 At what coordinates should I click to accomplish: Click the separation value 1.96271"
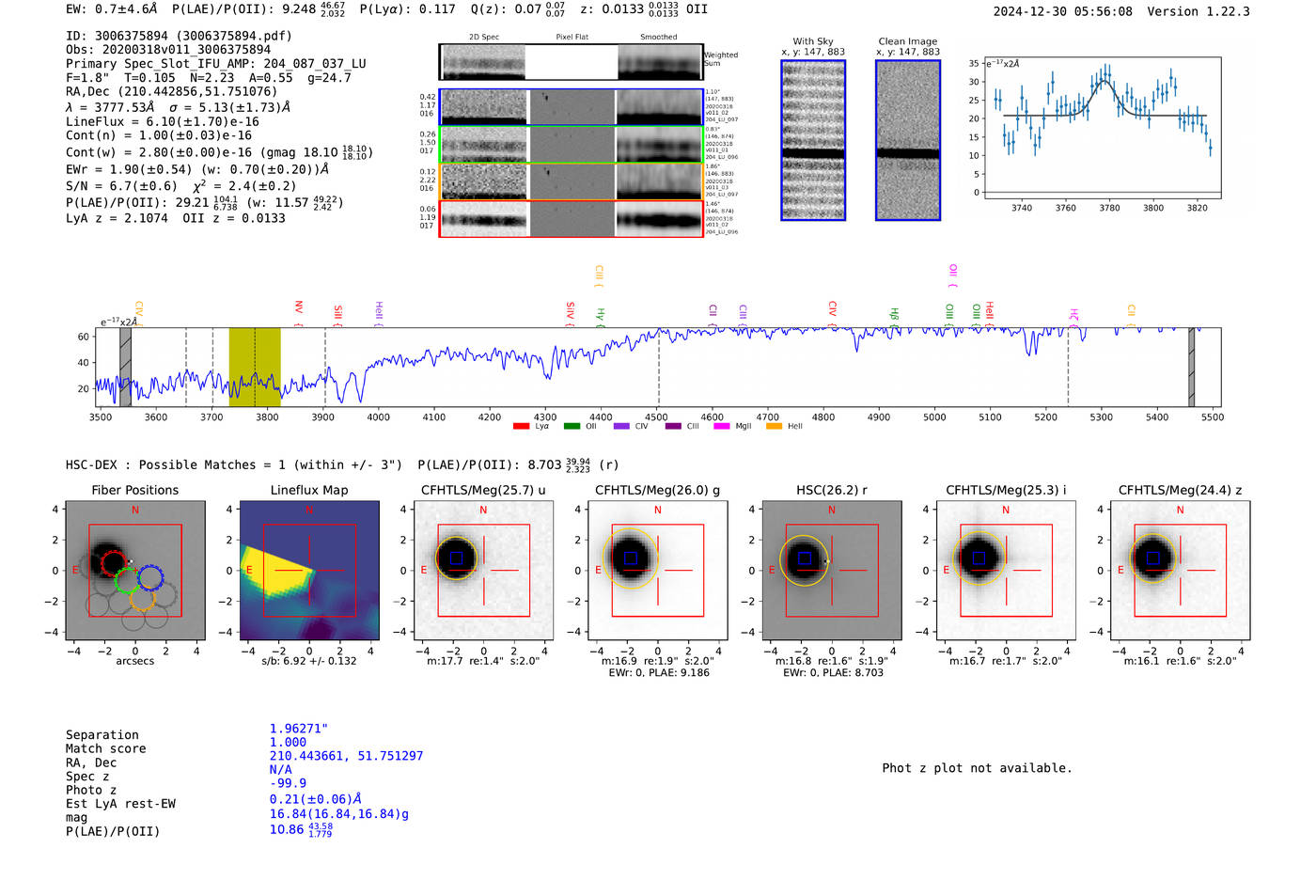pyautogui.click(x=299, y=729)
